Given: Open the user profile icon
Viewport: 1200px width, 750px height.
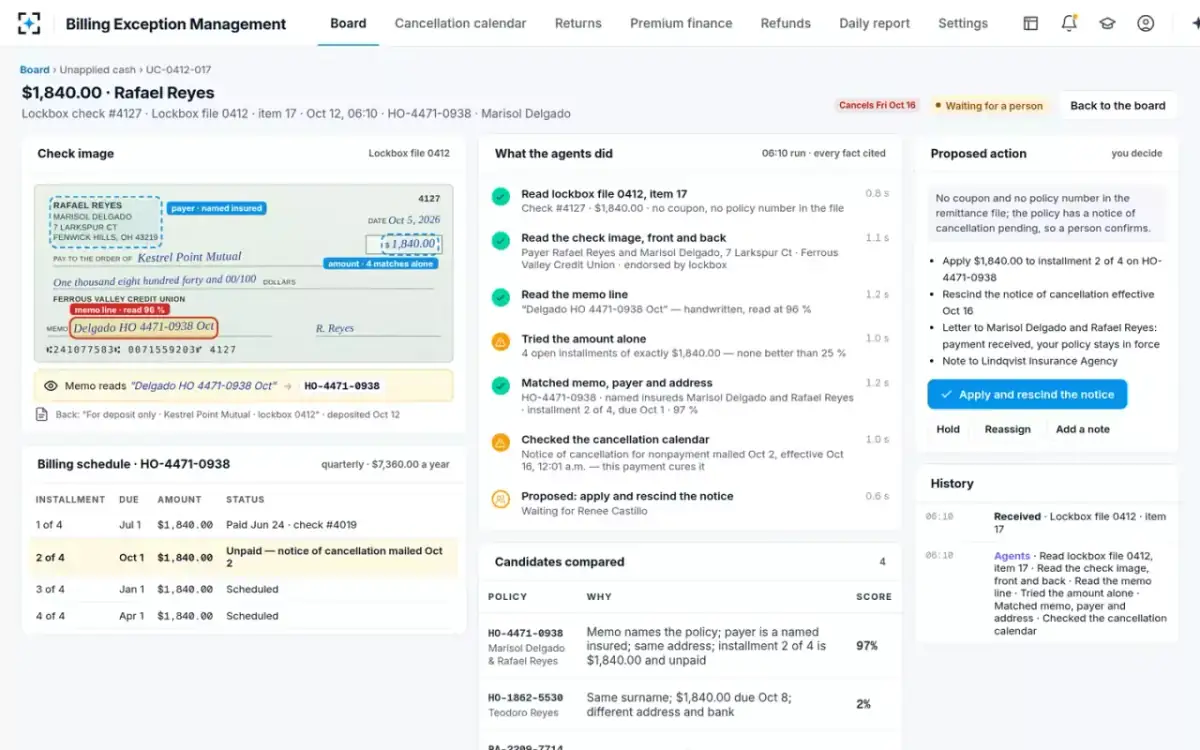Looking at the screenshot, I should pos(1146,23).
